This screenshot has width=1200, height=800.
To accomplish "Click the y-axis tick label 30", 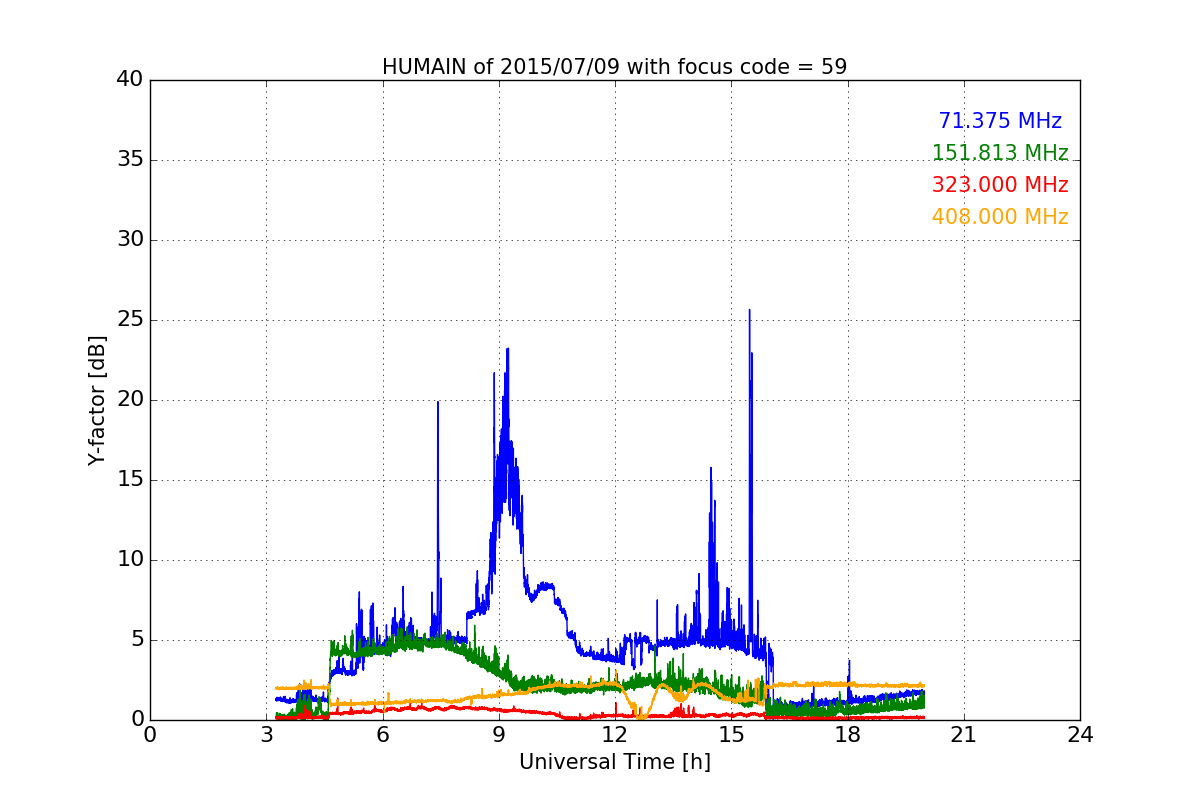I will click(x=130, y=240).
